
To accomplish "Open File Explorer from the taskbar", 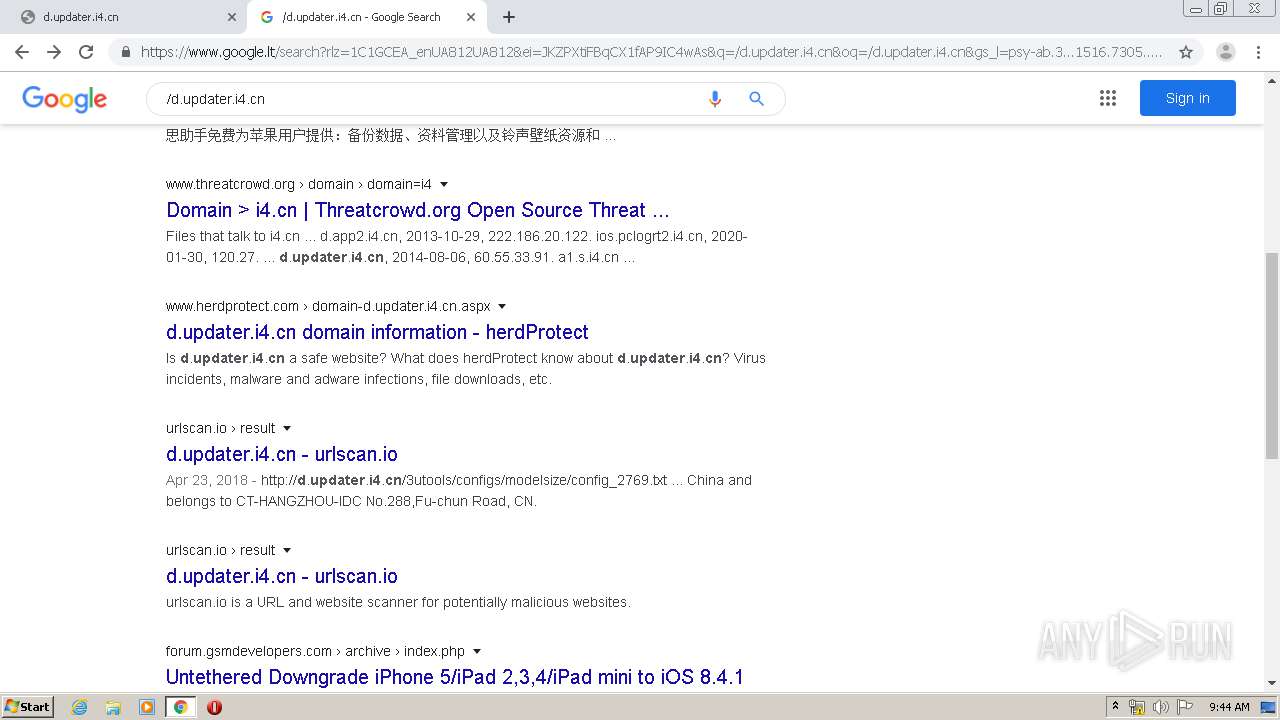I will (x=113, y=707).
